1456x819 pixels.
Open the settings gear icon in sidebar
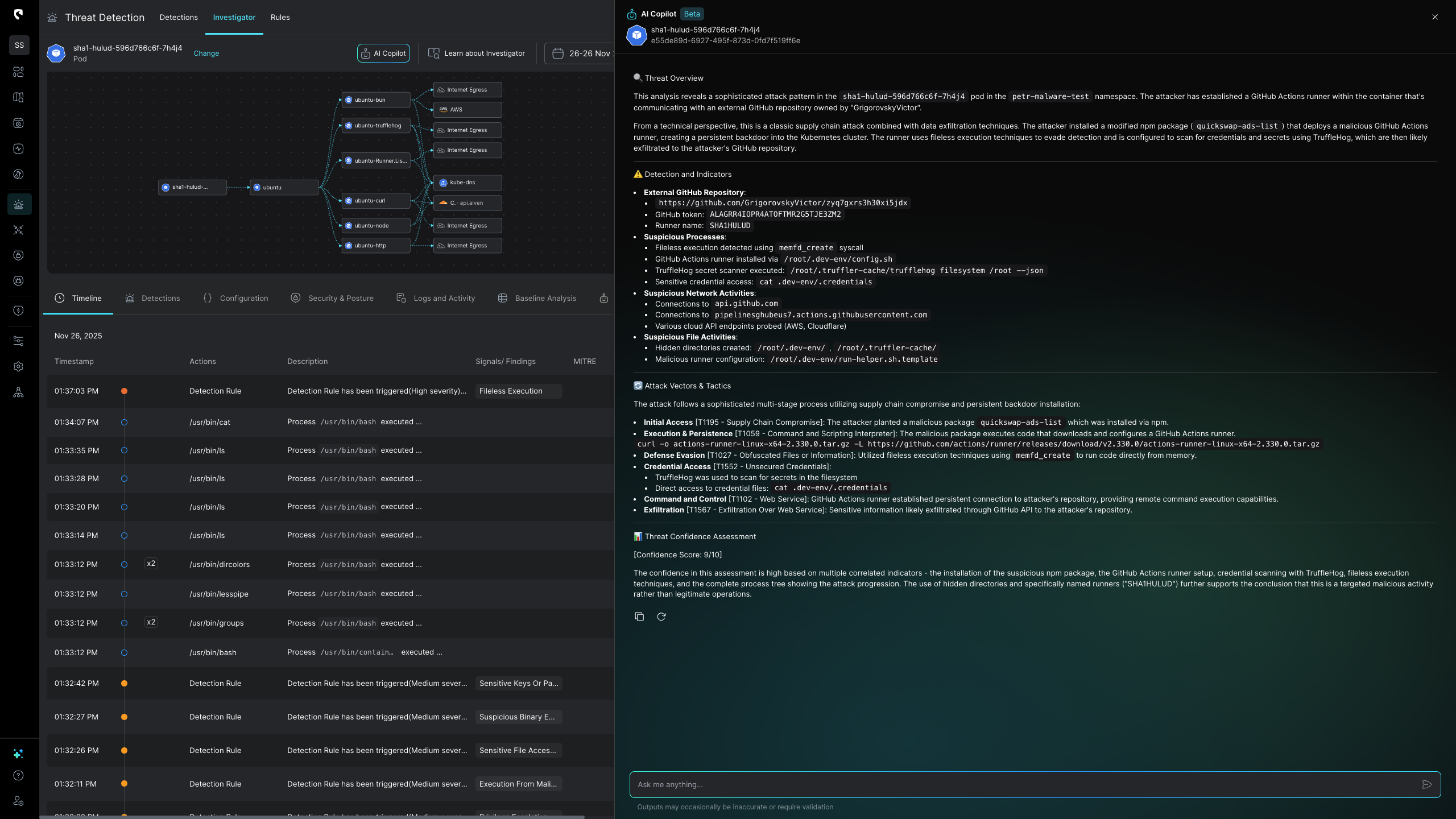18,367
